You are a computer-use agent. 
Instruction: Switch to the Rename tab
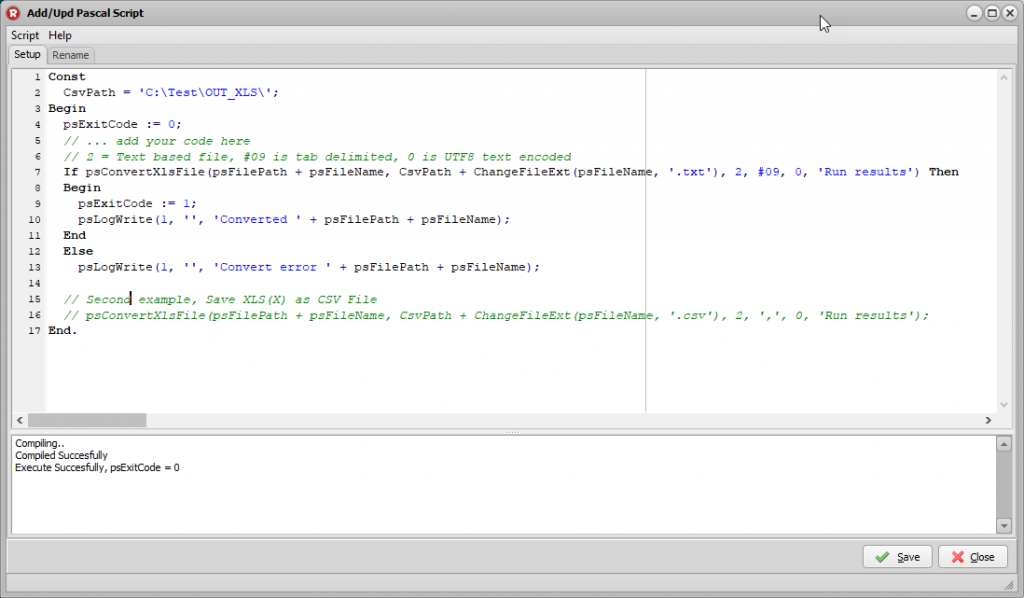[71, 55]
